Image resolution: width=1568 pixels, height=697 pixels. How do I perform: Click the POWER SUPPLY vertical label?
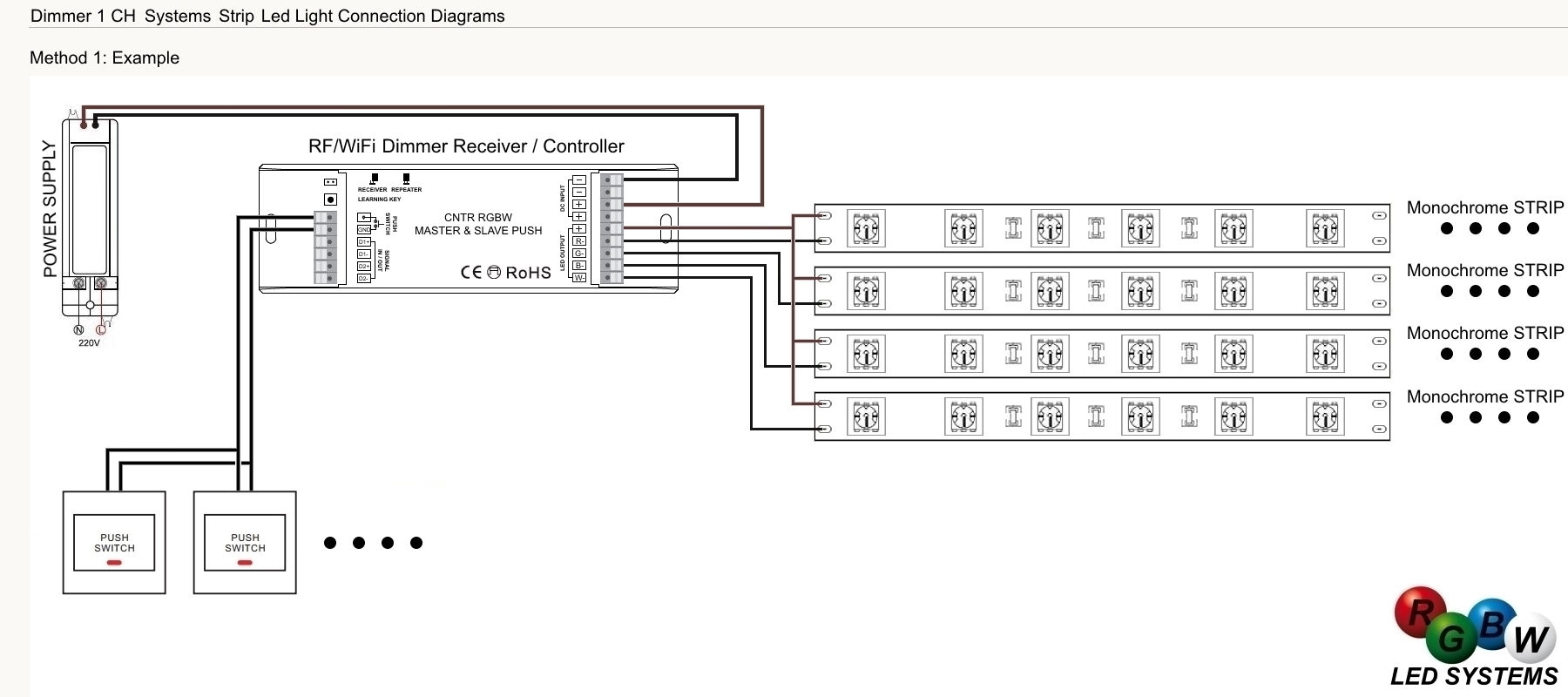coord(50,209)
